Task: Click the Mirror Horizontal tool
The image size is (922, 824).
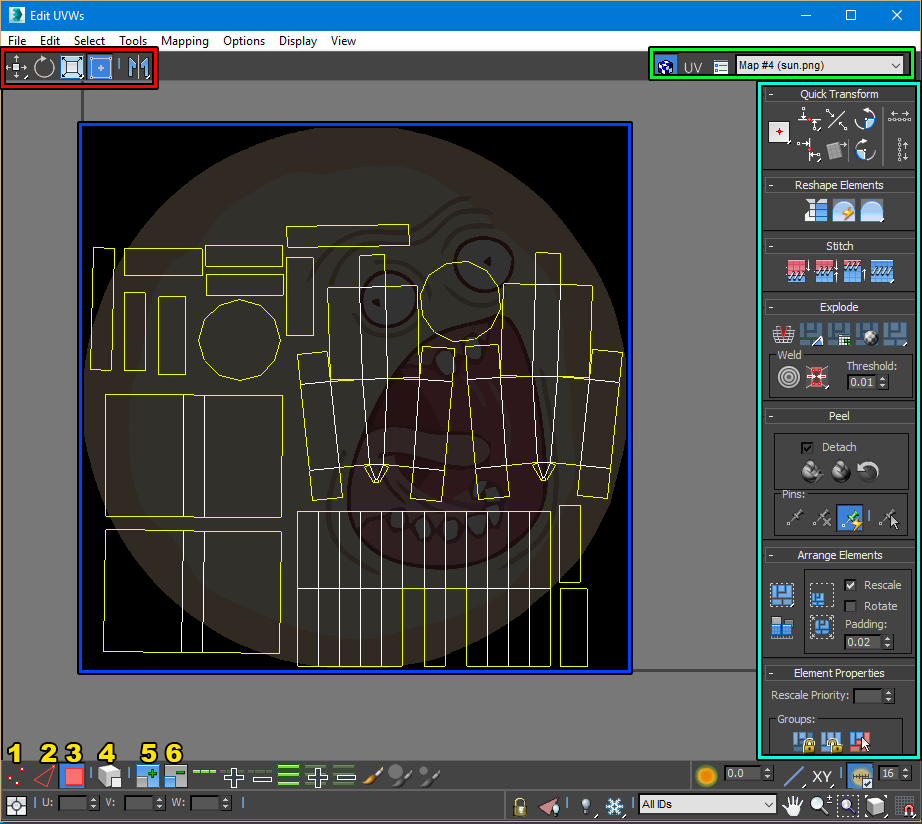Action: pos(138,68)
